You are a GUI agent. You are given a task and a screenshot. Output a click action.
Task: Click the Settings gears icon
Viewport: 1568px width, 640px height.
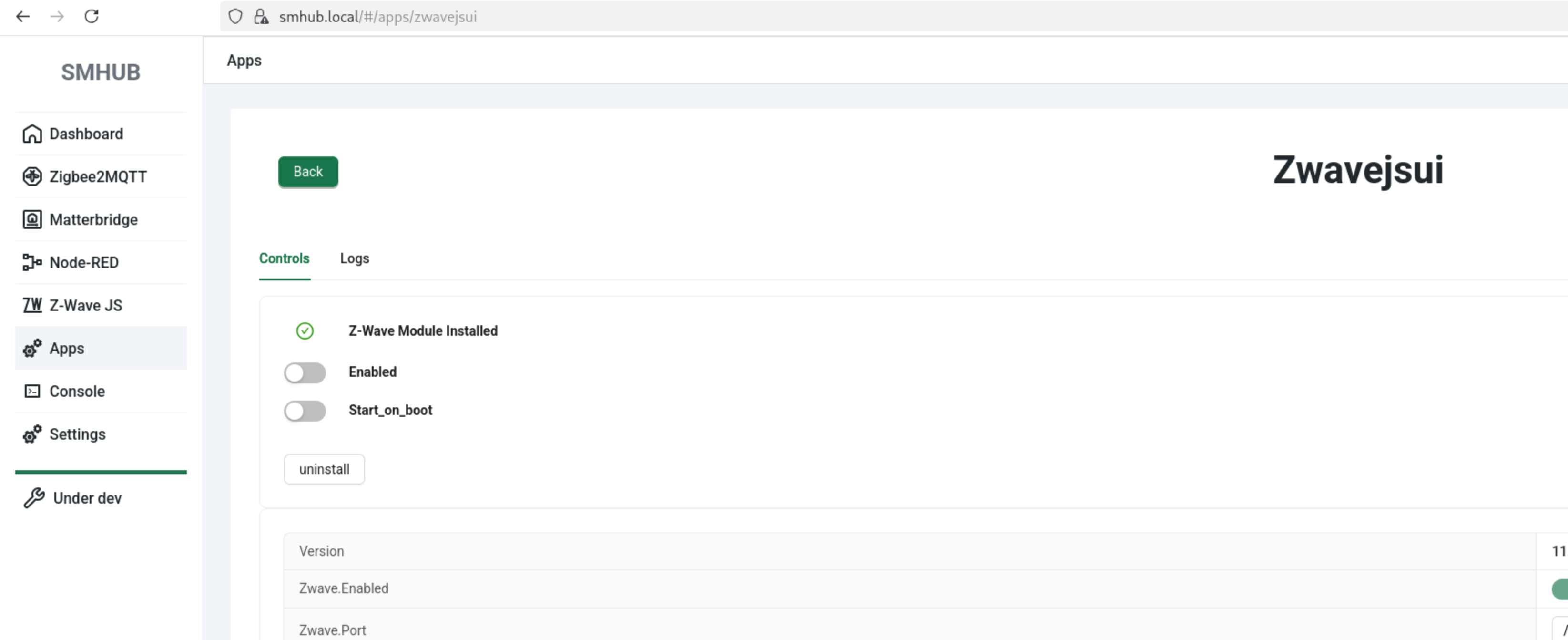tap(31, 434)
